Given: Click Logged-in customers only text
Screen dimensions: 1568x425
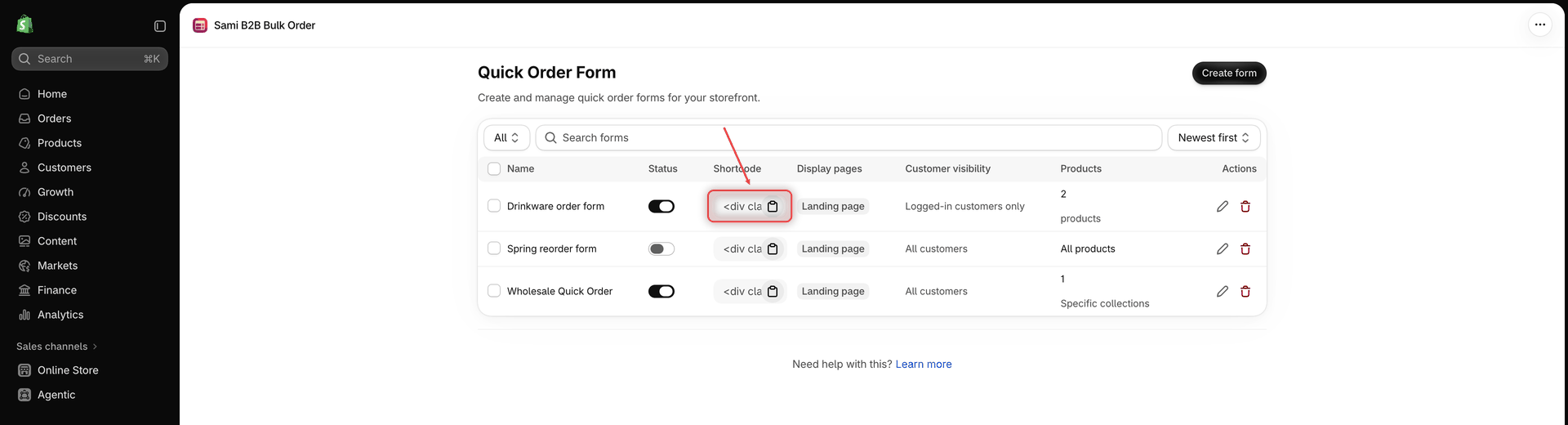Looking at the screenshot, I should click(x=964, y=206).
